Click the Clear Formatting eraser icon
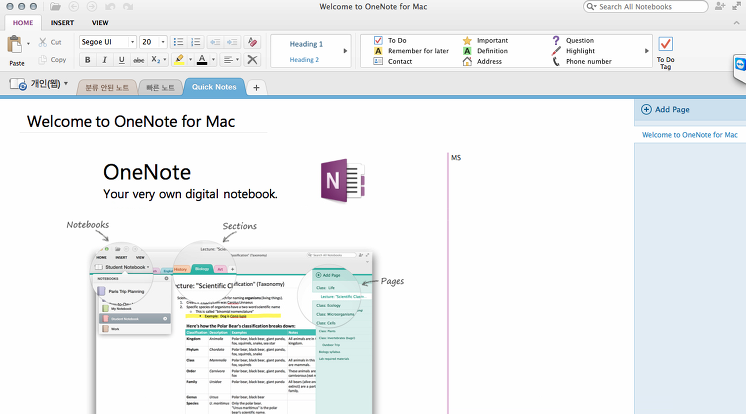746x414 pixels. tap(252, 42)
